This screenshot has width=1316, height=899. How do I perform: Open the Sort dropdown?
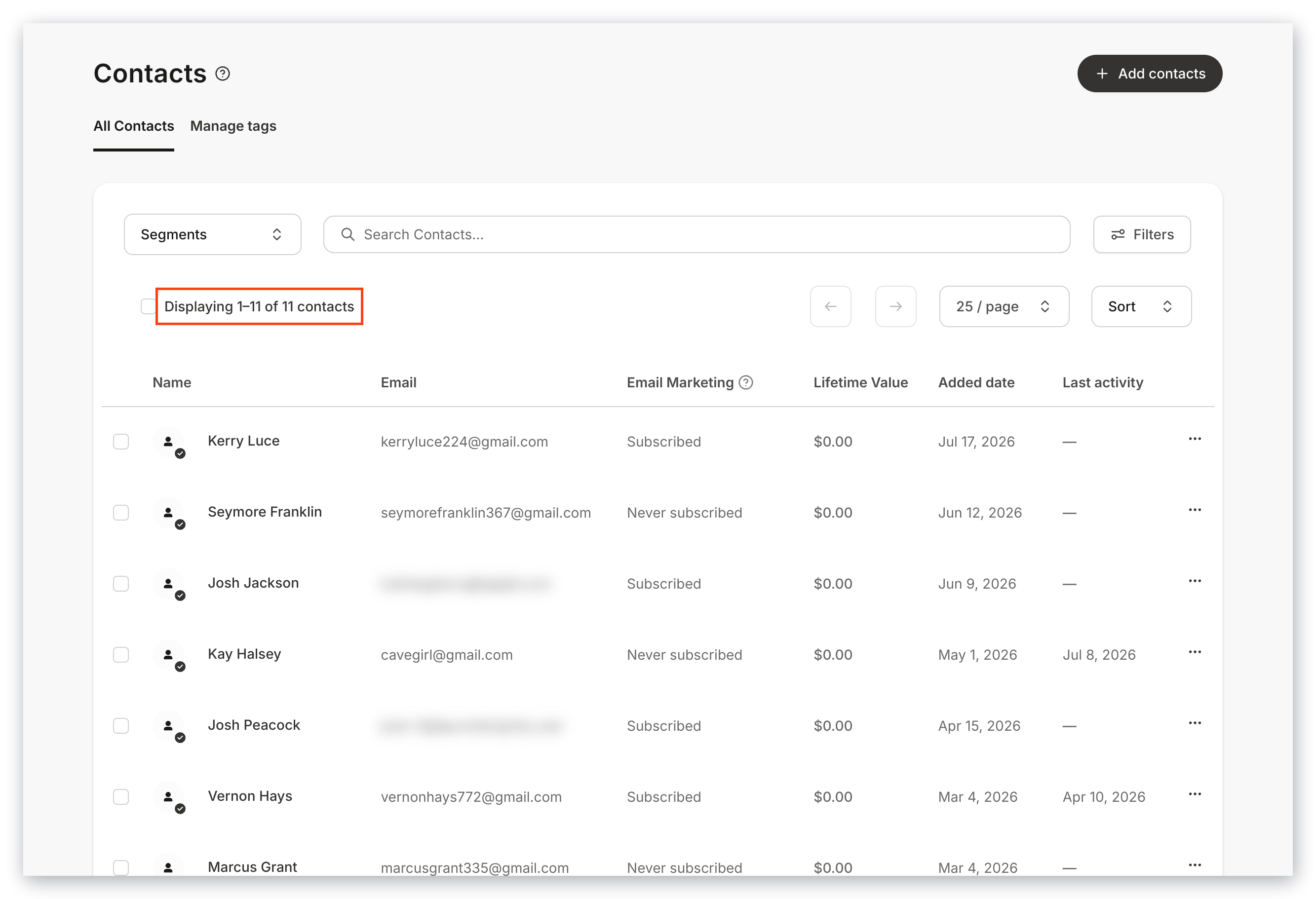coord(1141,306)
